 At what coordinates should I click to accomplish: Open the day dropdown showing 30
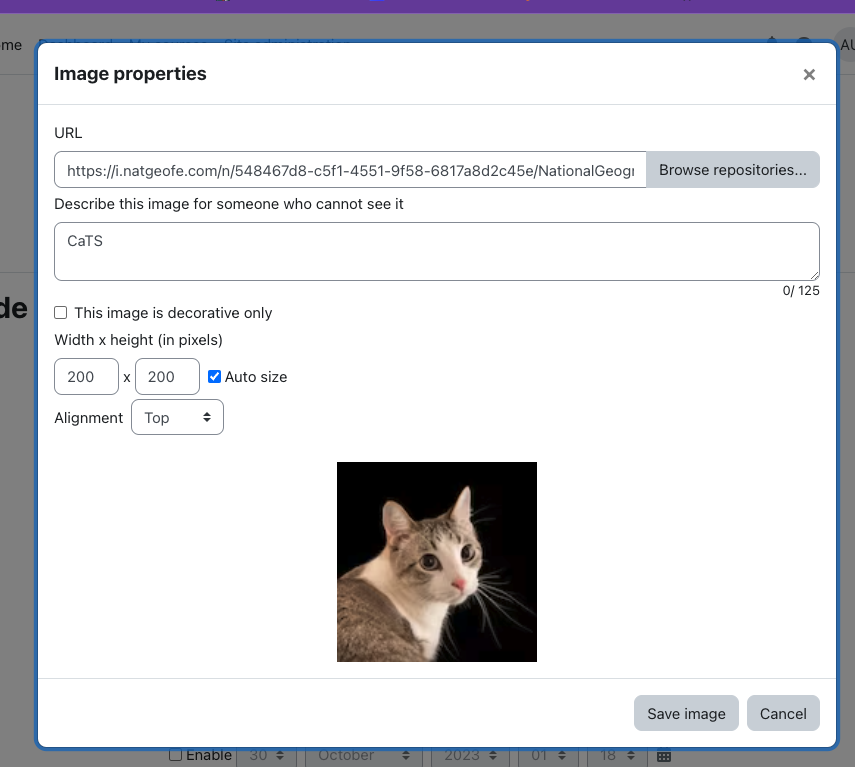click(x=266, y=756)
